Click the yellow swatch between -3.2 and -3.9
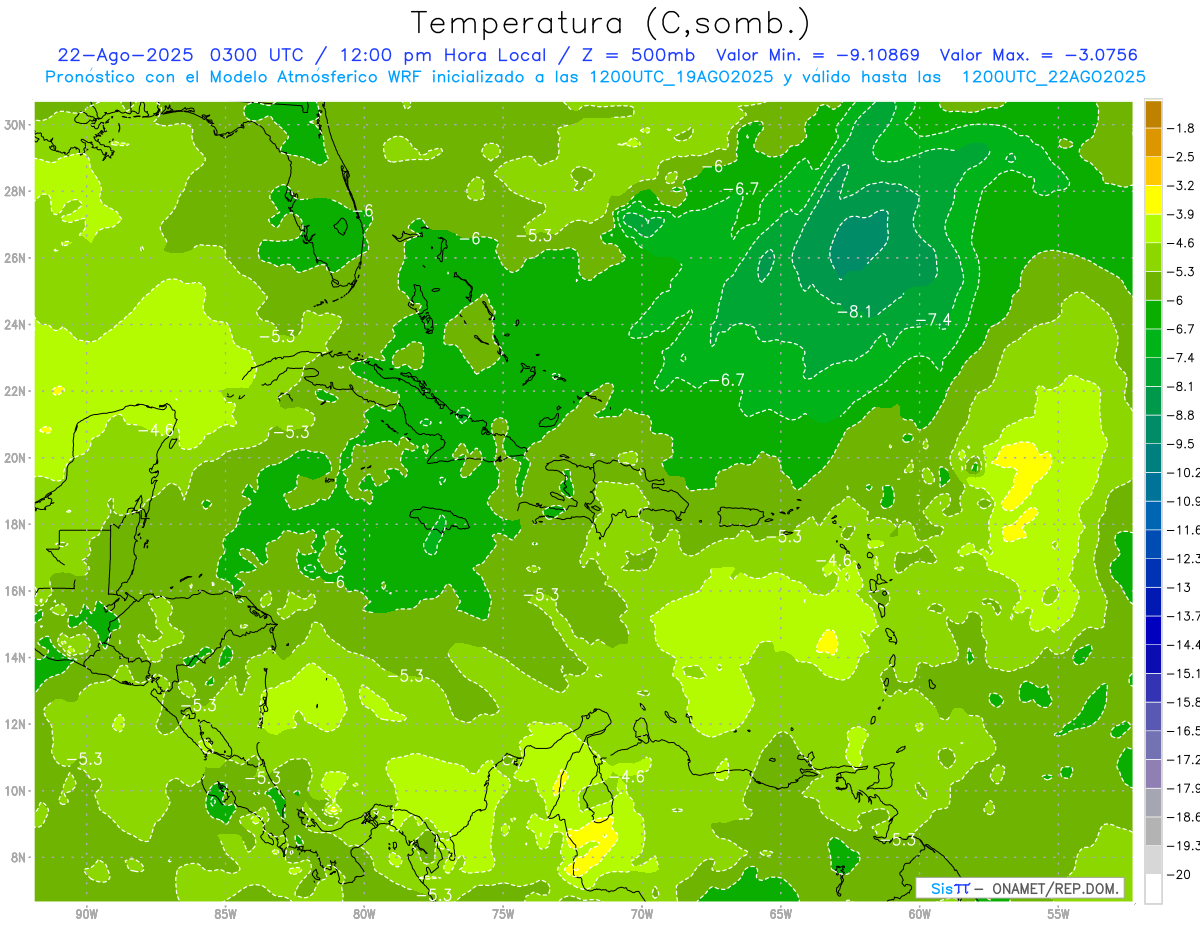This screenshot has width=1200, height=927. 1153,198
